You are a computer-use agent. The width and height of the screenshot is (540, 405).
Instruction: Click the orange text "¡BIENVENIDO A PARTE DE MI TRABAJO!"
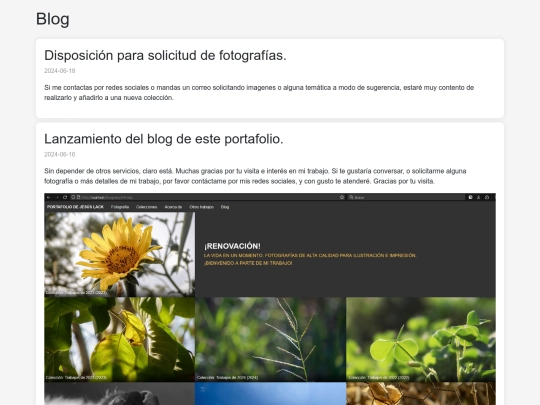[x=248, y=263]
